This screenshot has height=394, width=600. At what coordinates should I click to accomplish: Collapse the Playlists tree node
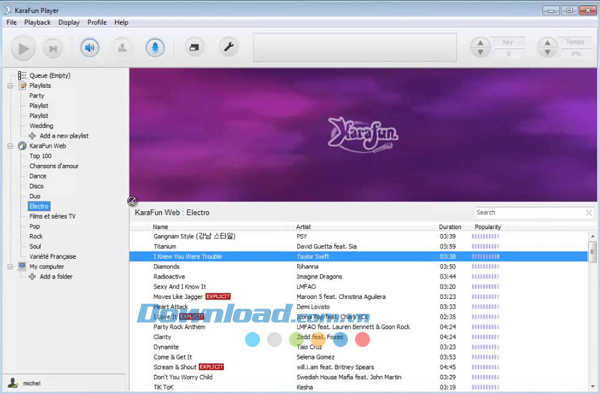(x=10, y=86)
